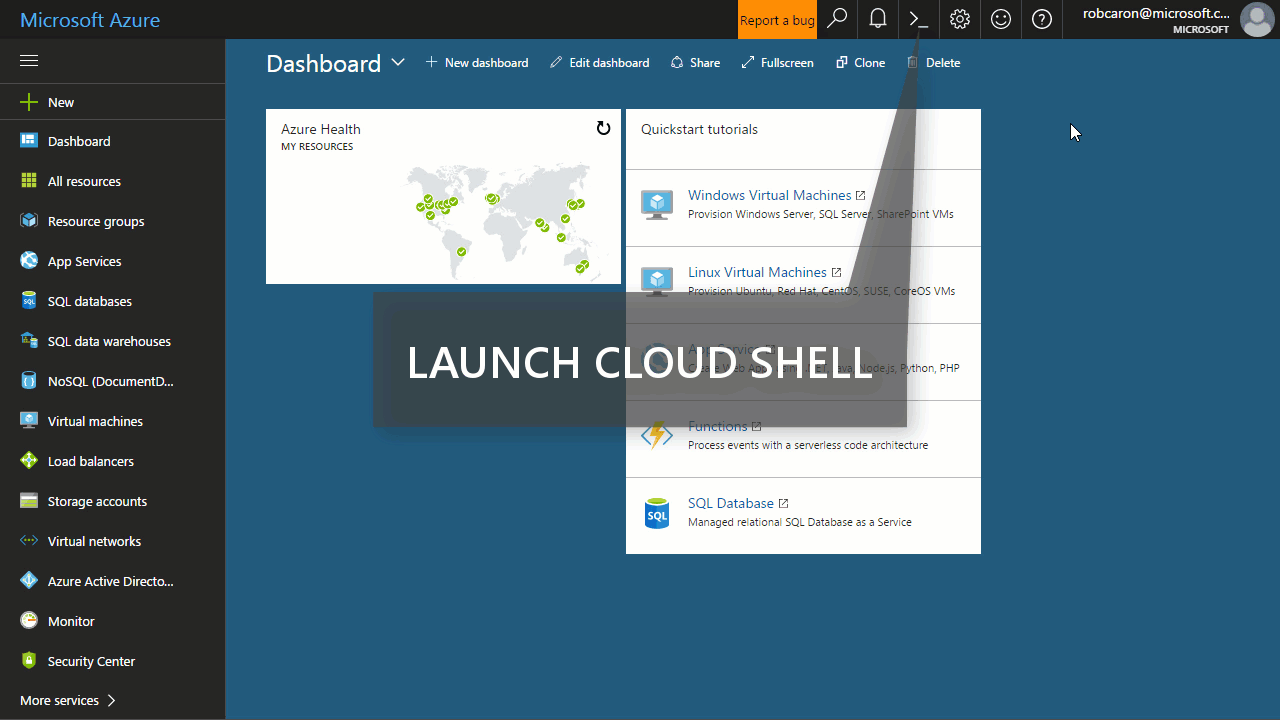The height and width of the screenshot is (720, 1280).
Task: Open the help question mark icon
Action: tap(1042, 19)
